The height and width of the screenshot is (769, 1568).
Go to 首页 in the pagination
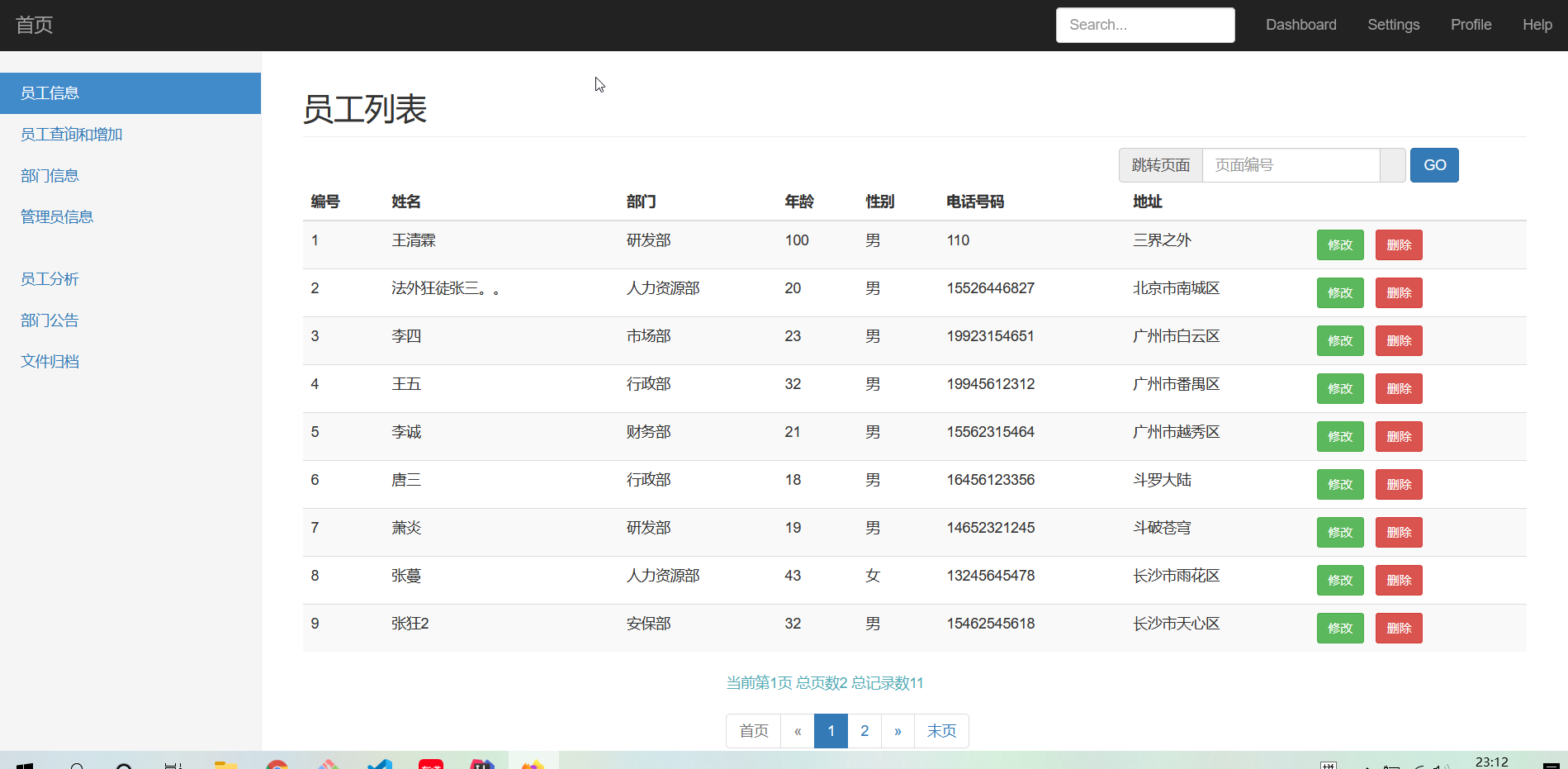[x=753, y=731]
